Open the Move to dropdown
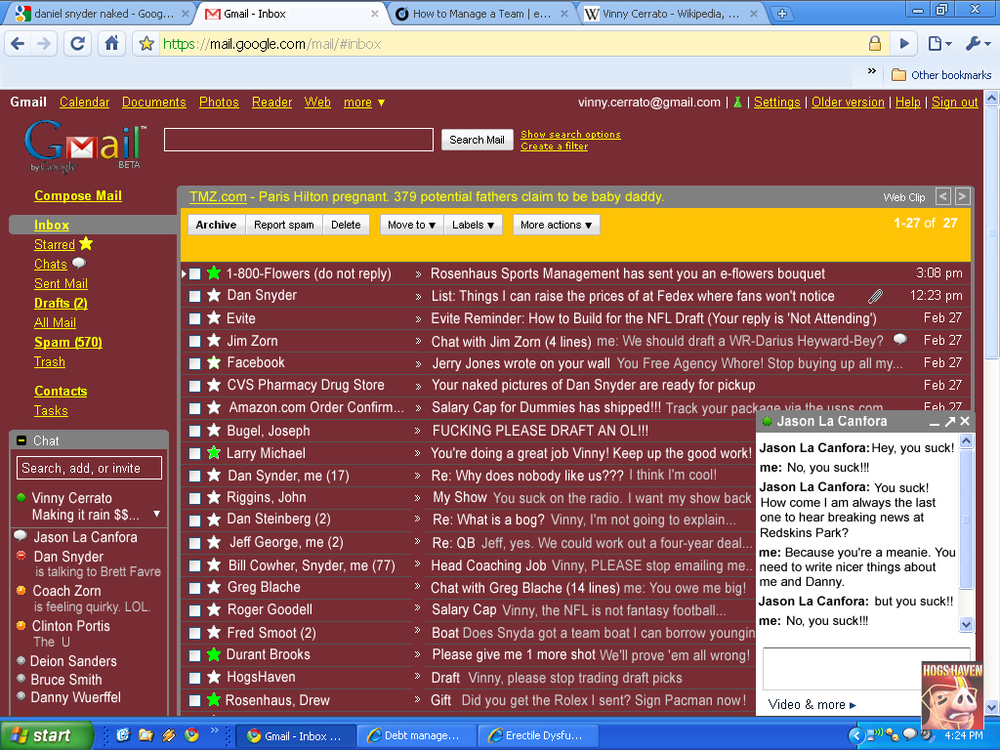 (x=411, y=224)
